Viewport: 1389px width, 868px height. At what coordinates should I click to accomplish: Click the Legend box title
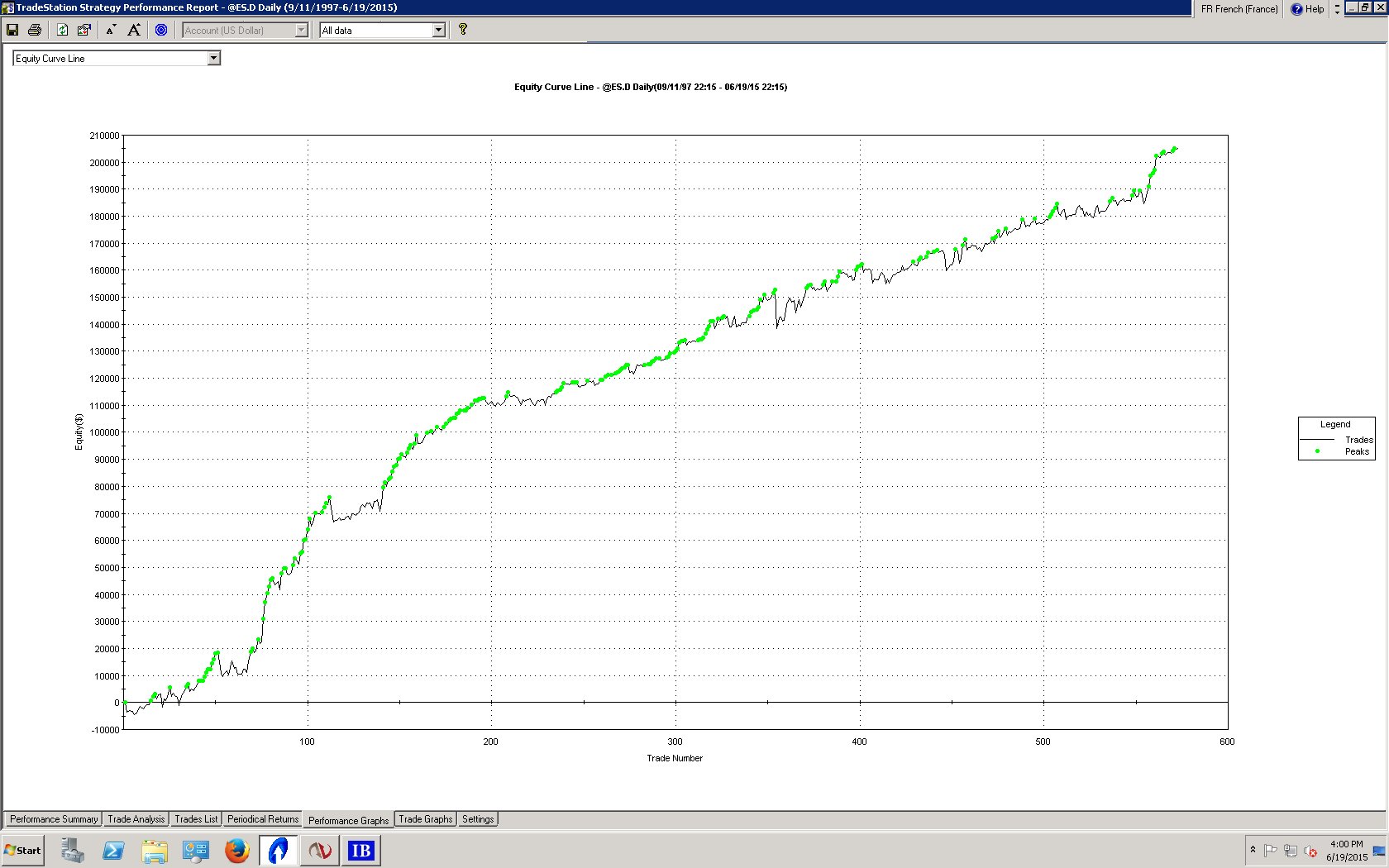[x=1335, y=424]
